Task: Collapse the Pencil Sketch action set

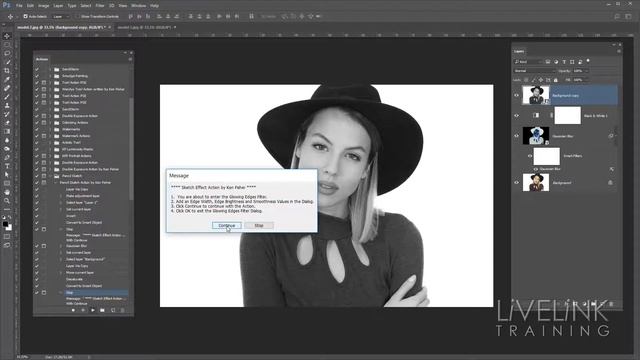Action: [x=50, y=176]
